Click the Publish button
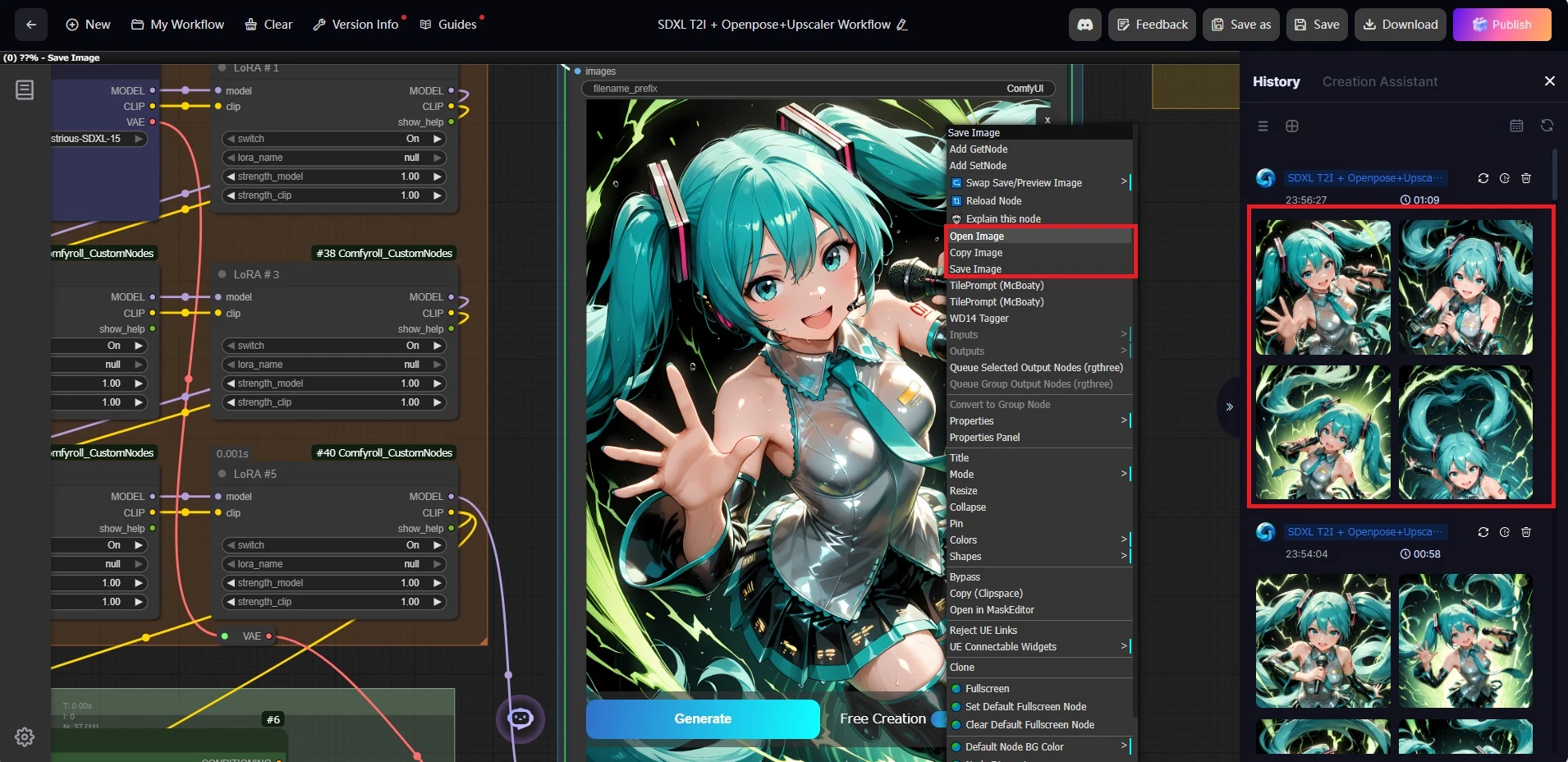This screenshot has height=762, width=1568. pos(1502,25)
